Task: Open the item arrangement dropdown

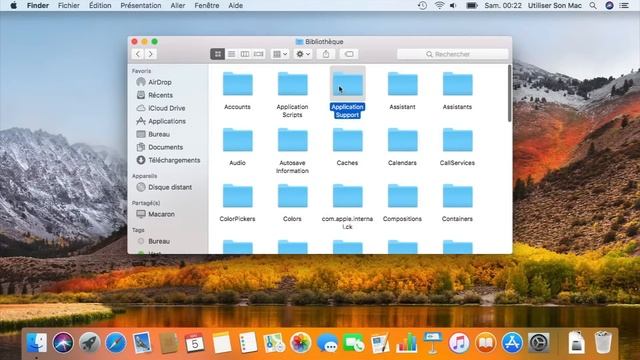Action: click(x=280, y=54)
